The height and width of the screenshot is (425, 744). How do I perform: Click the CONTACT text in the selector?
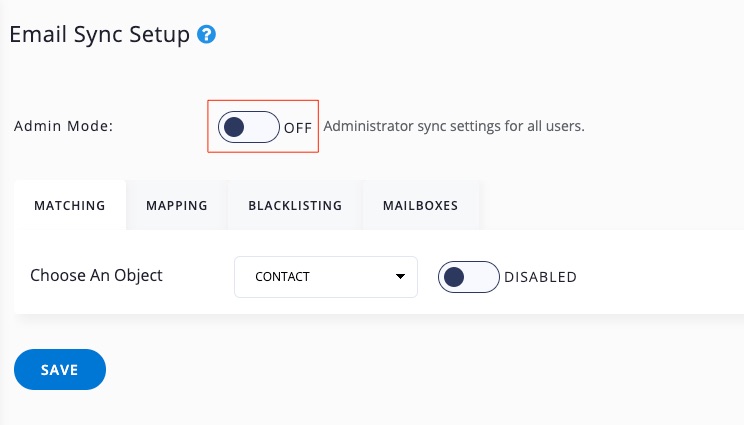284,276
